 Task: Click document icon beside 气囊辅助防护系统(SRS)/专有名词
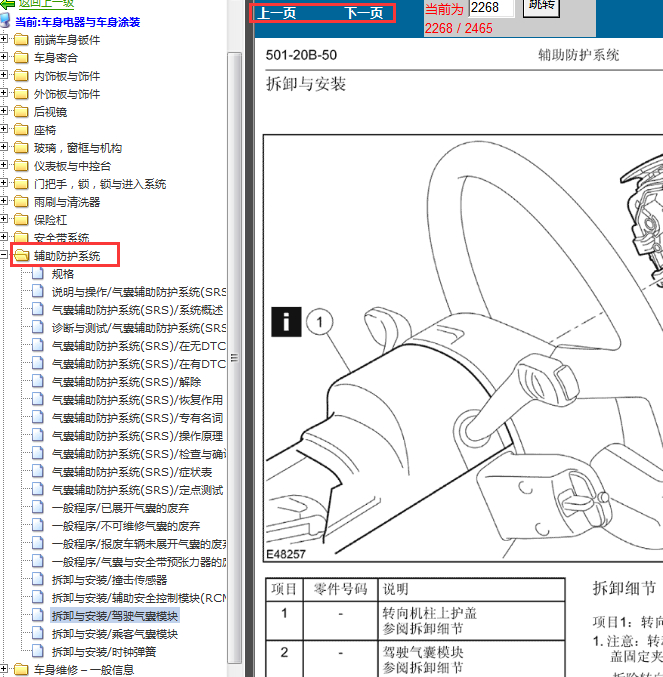tap(38, 417)
